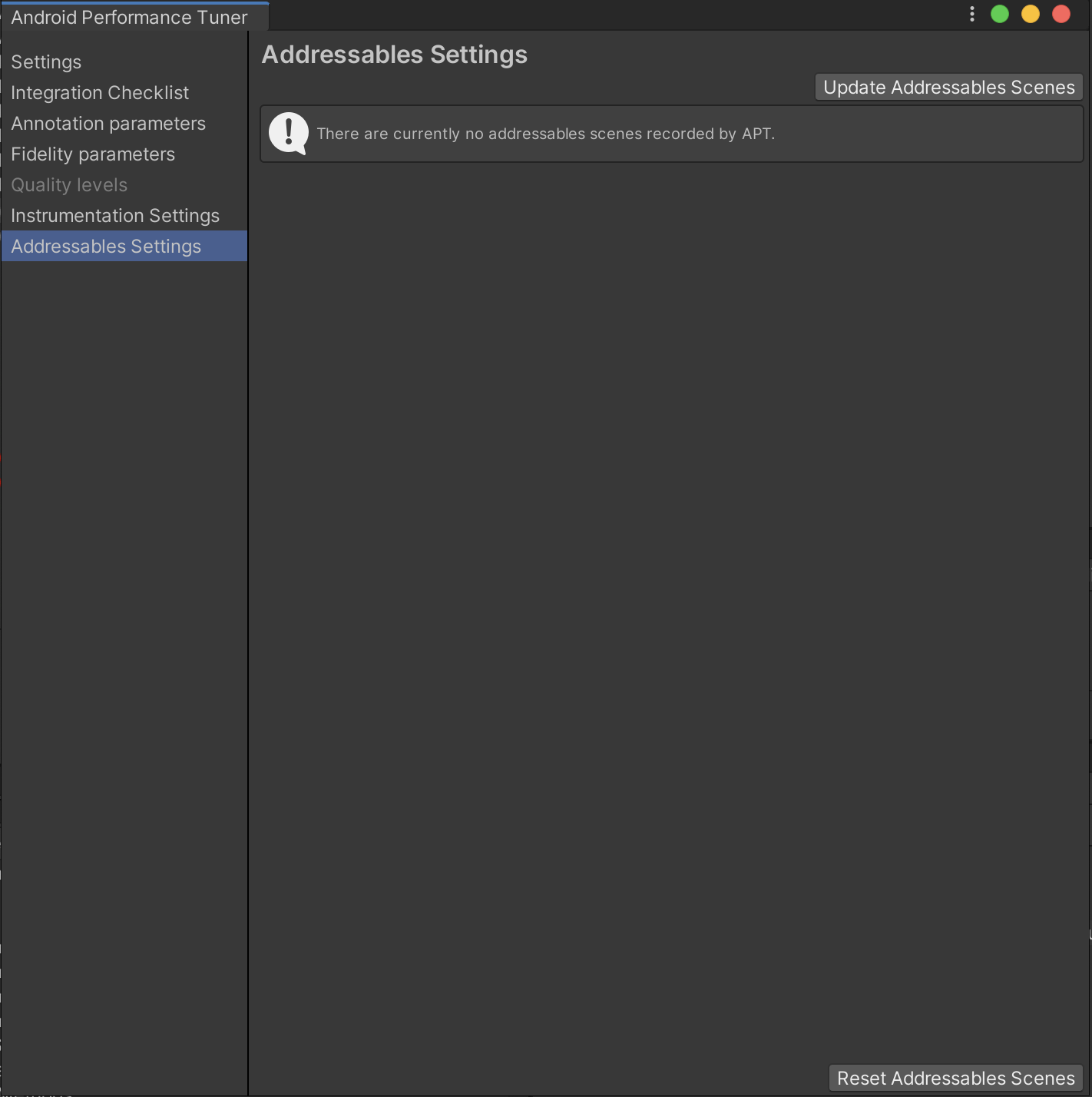Click the divider between sidebar and content

pos(248,615)
